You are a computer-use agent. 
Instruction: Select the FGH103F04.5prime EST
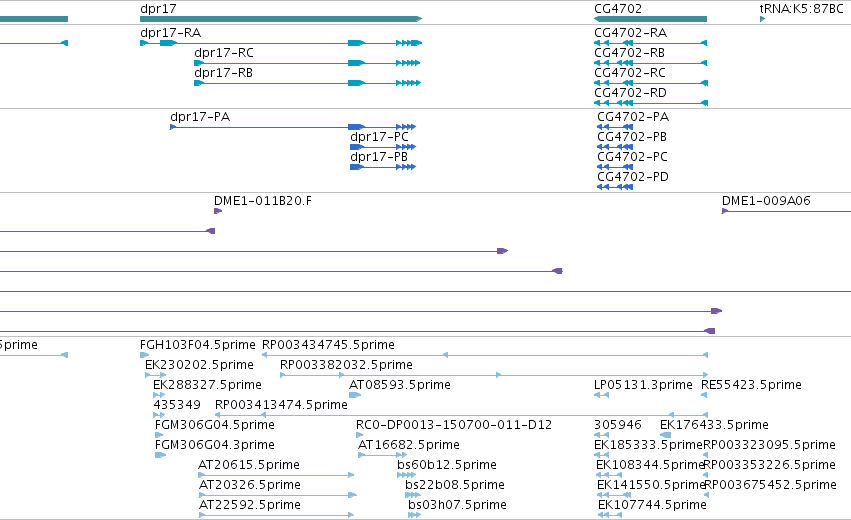144,355
